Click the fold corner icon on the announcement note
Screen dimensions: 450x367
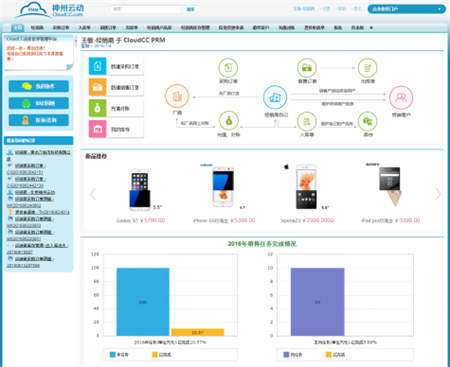[69, 67]
